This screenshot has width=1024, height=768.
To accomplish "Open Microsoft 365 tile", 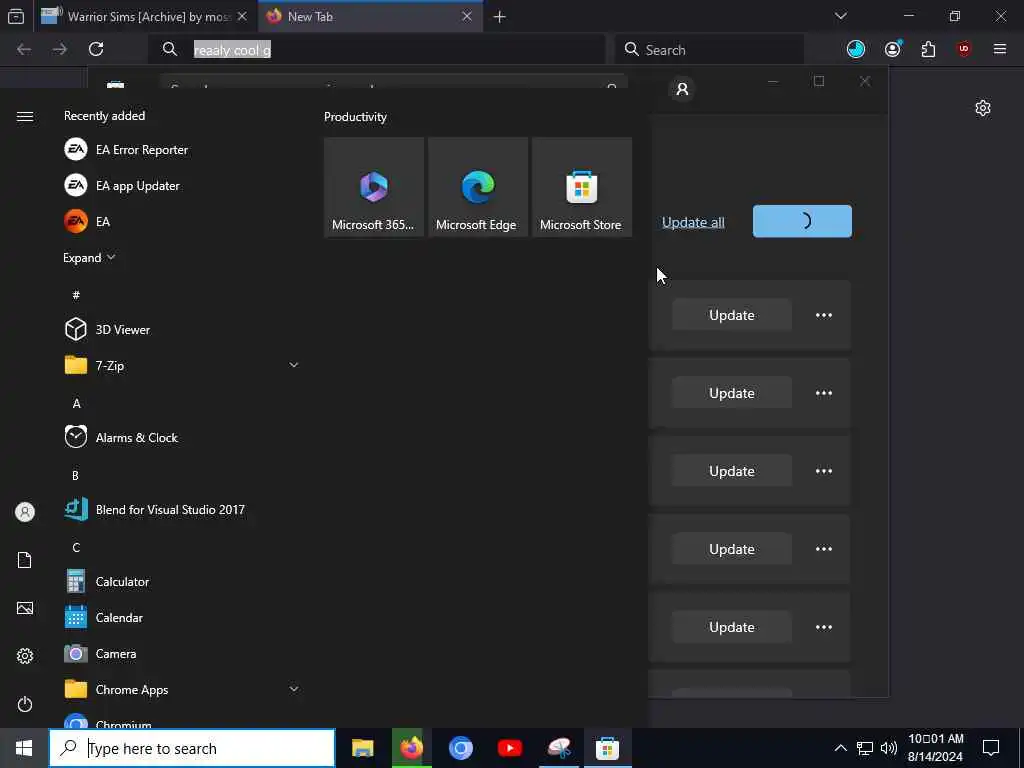I will click(x=374, y=187).
